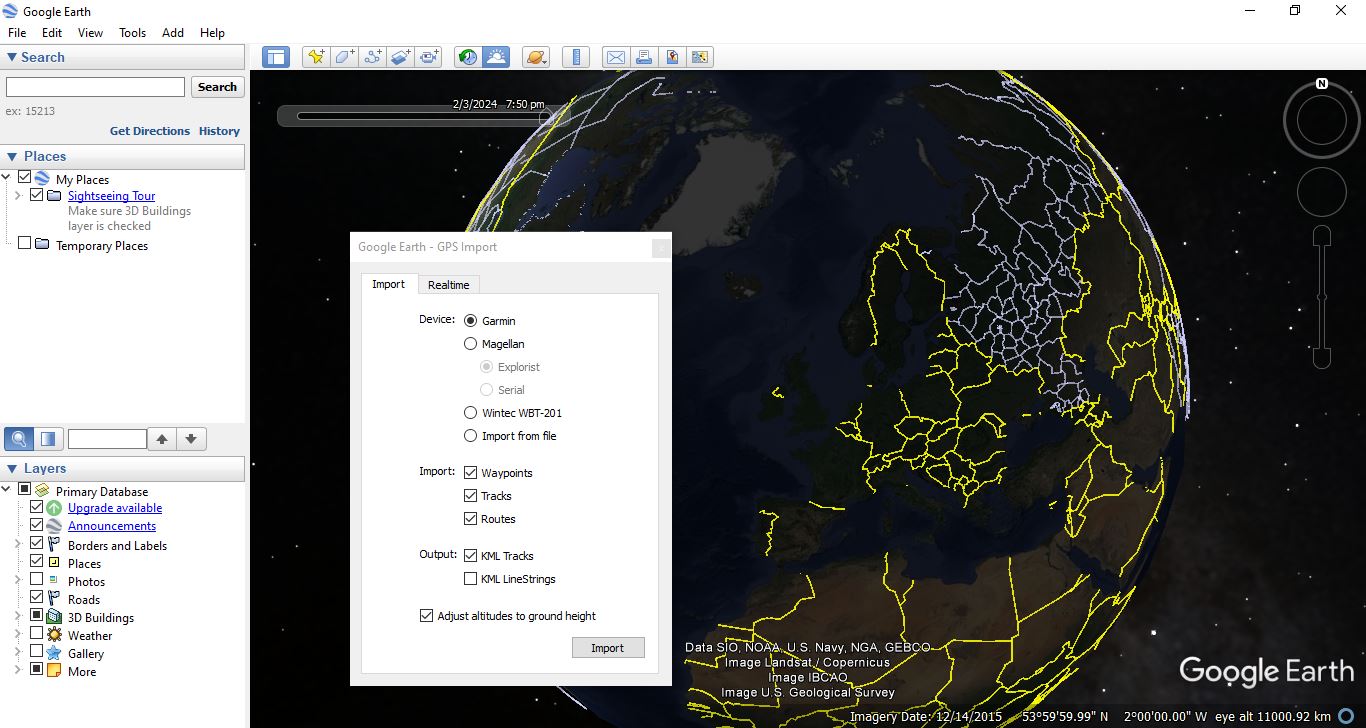Viewport: 1366px width, 728px height.
Task: Click the Places move down arrow
Action: tap(191, 438)
